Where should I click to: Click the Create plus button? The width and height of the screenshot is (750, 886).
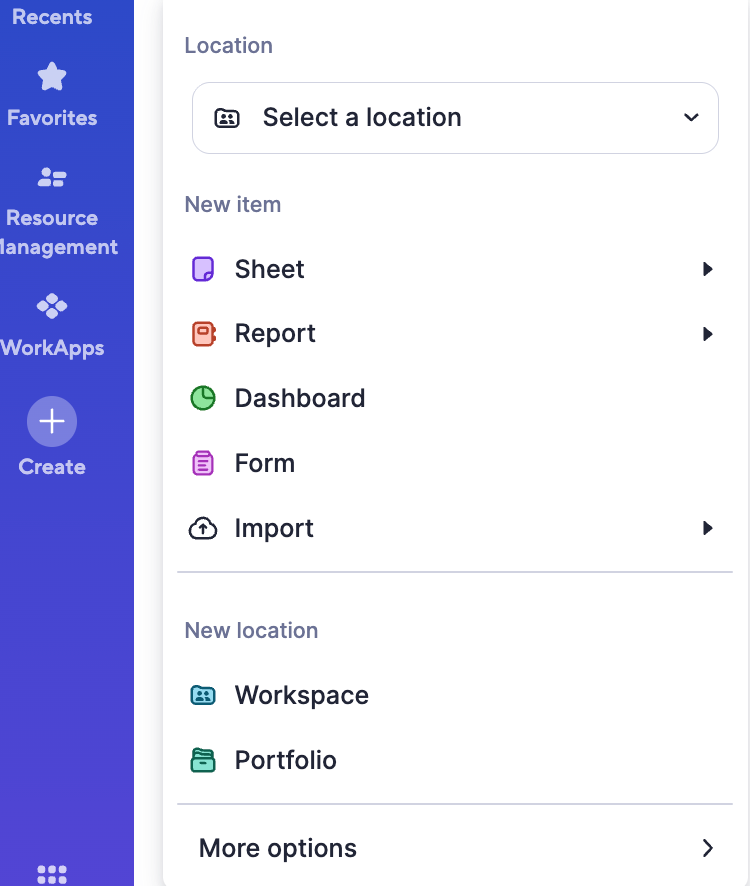pos(52,422)
